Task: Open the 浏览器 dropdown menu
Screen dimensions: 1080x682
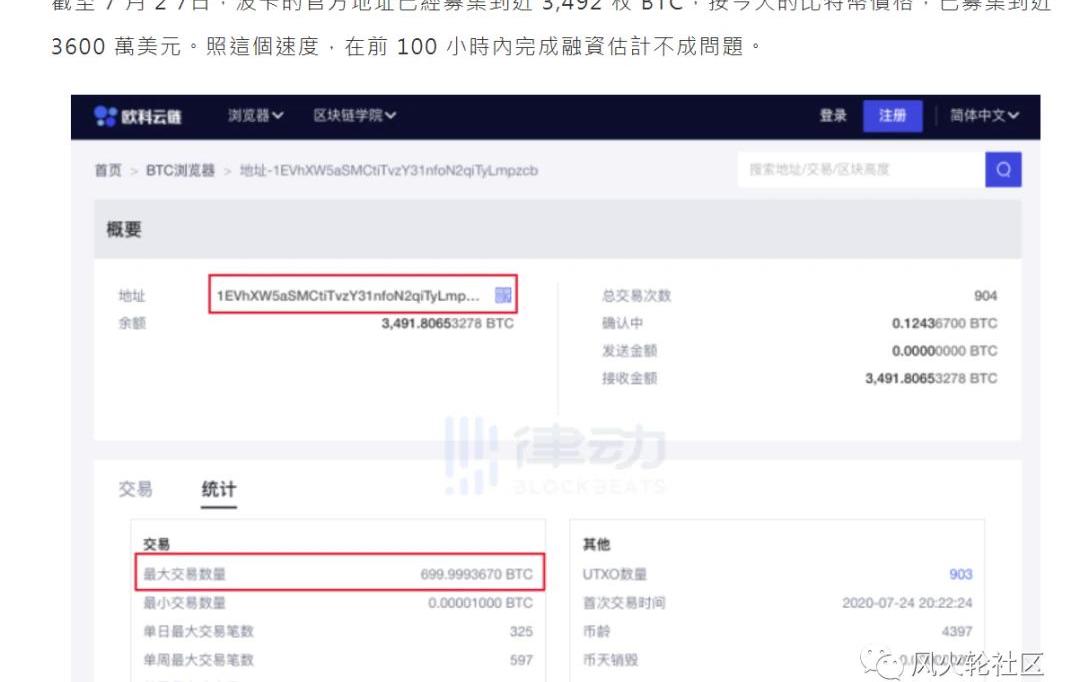Action: pos(256,116)
